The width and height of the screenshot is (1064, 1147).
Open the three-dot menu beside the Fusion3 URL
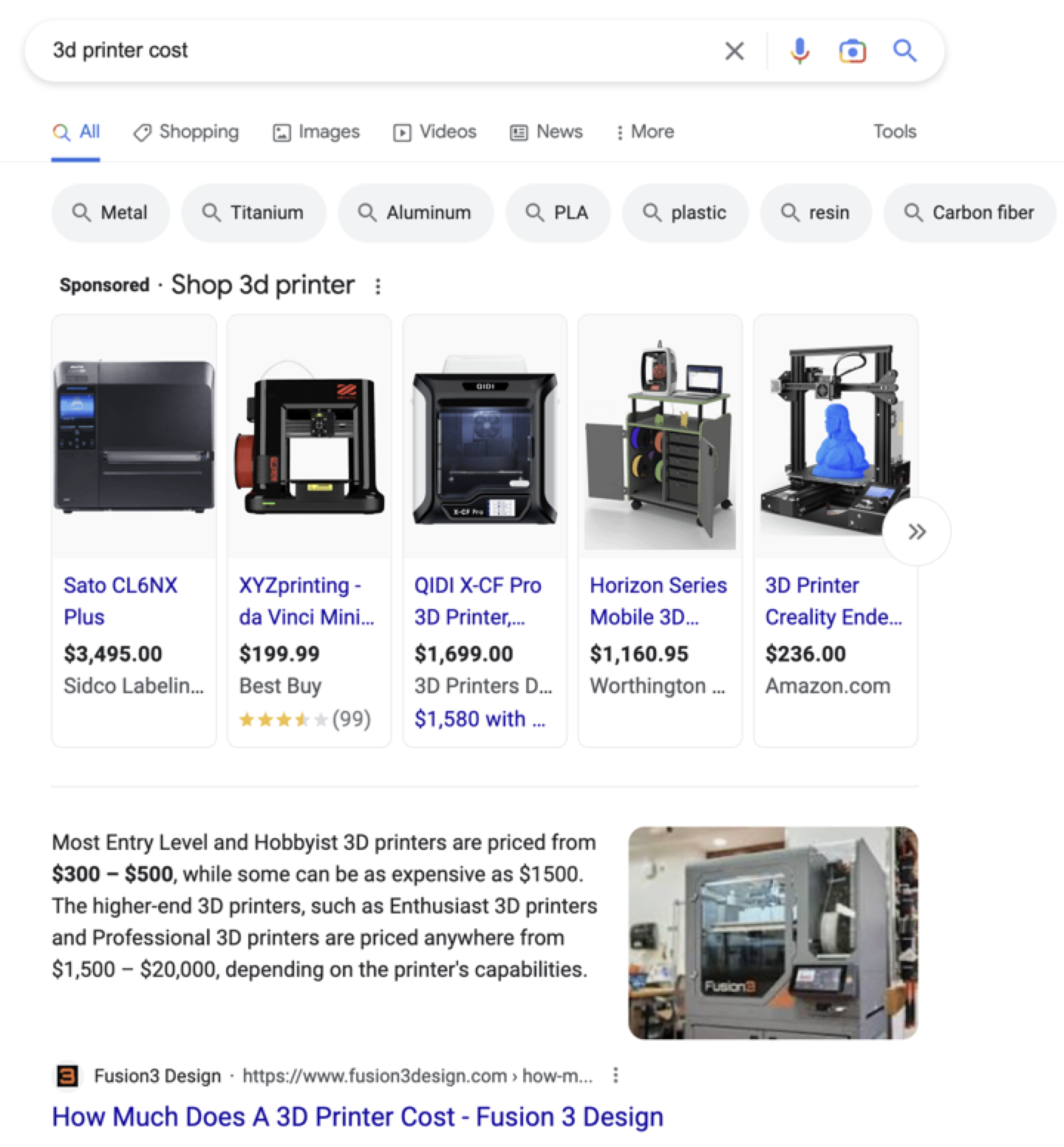615,1076
